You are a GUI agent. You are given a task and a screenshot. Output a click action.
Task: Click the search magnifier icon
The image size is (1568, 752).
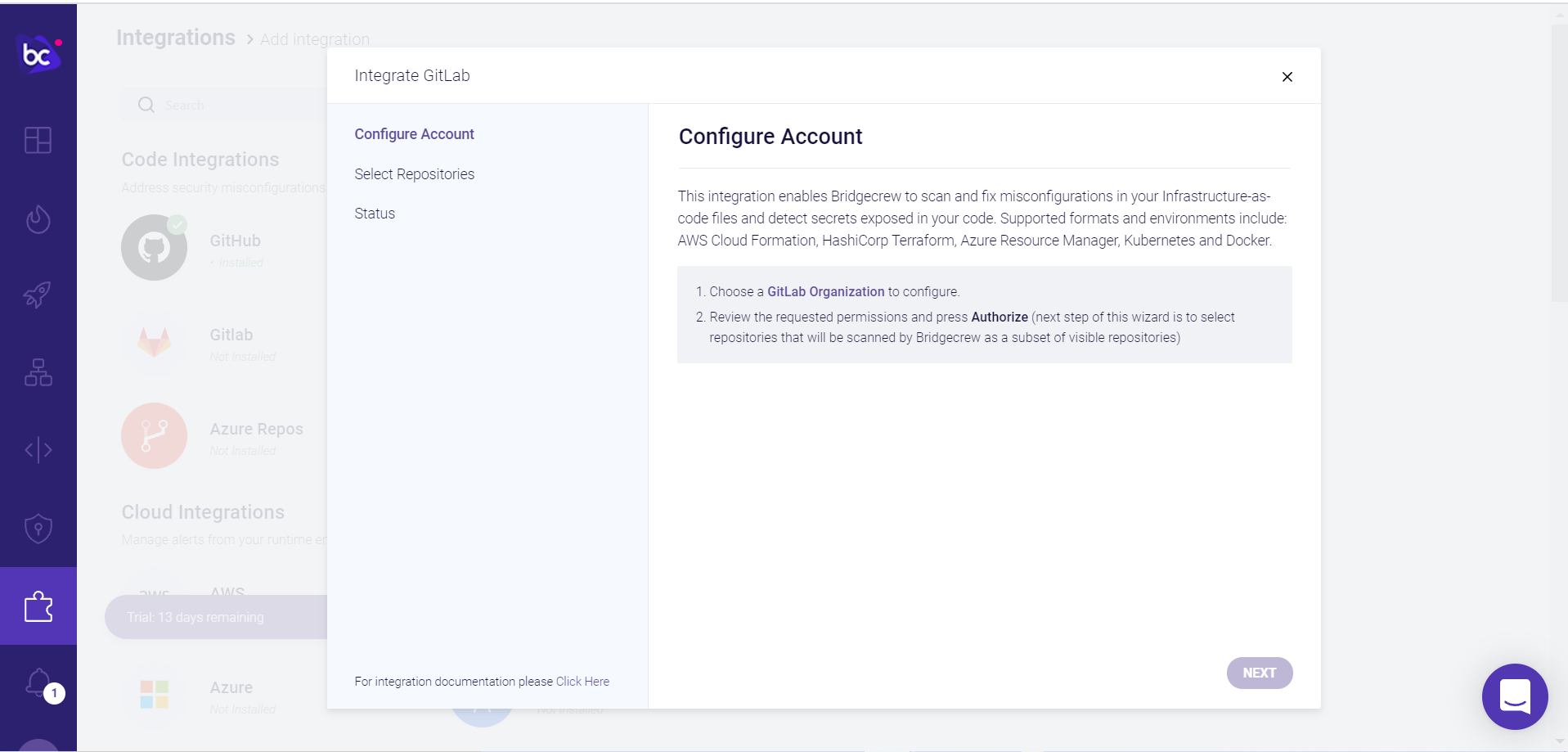tap(146, 105)
